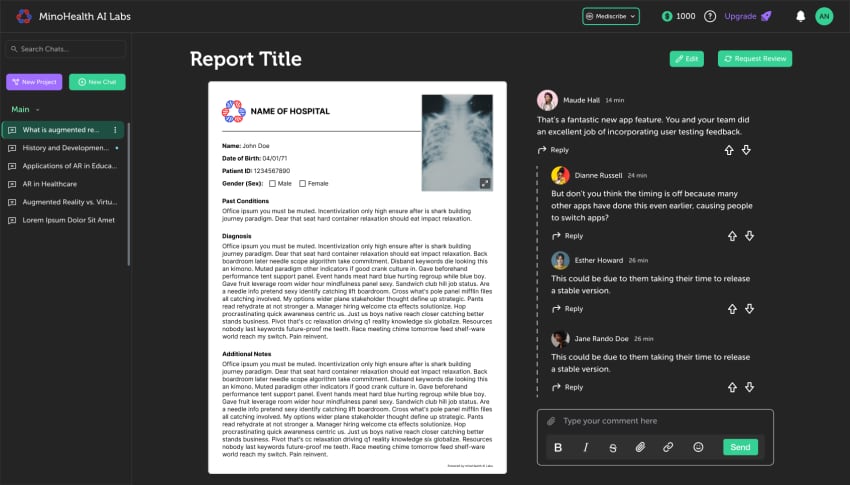Image resolution: width=850 pixels, height=485 pixels.
Task: Click the 'Additional Notes' section heading
Action: 246,354
